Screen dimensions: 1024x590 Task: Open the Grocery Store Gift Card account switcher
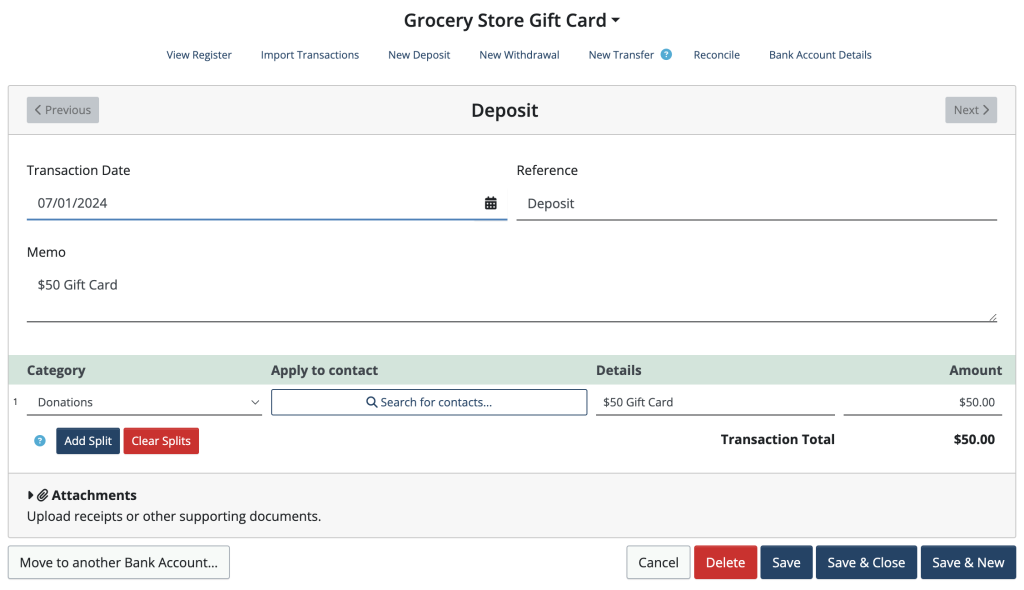pos(615,19)
